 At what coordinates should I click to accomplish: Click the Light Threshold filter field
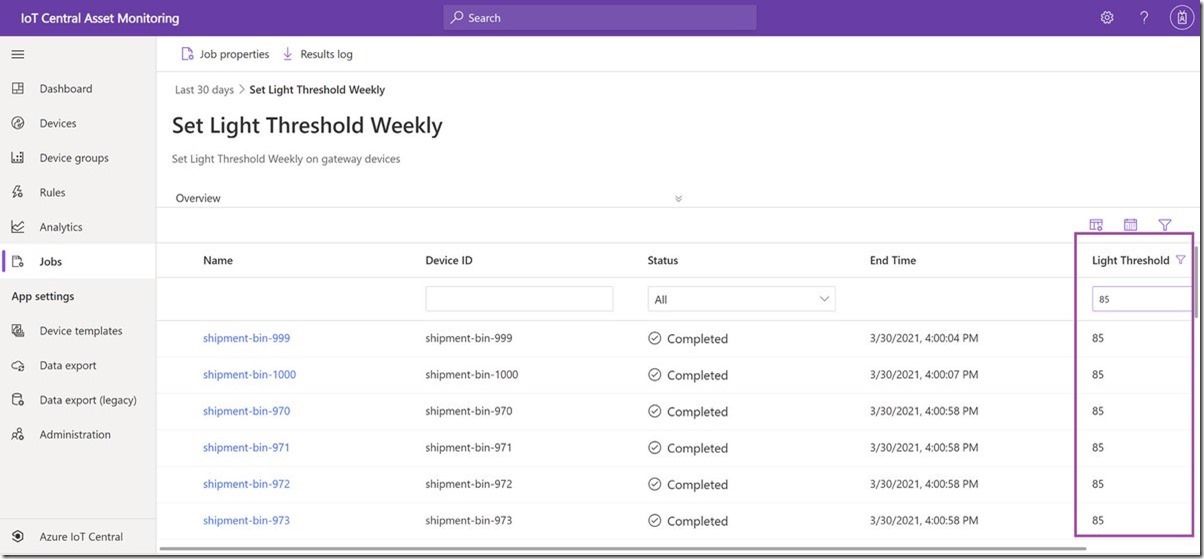tap(1141, 299)
